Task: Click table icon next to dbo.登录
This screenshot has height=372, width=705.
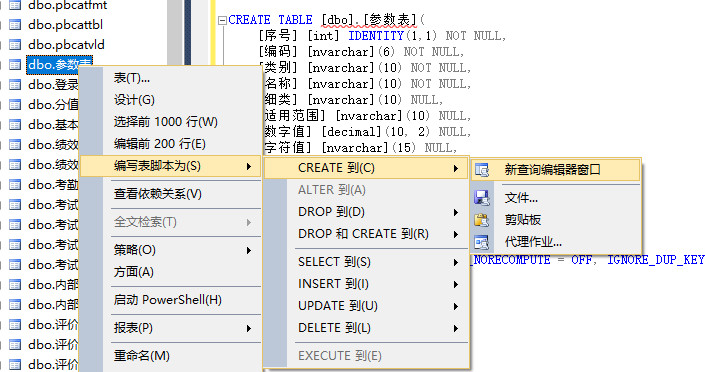Action: click(x=15, y=85)
